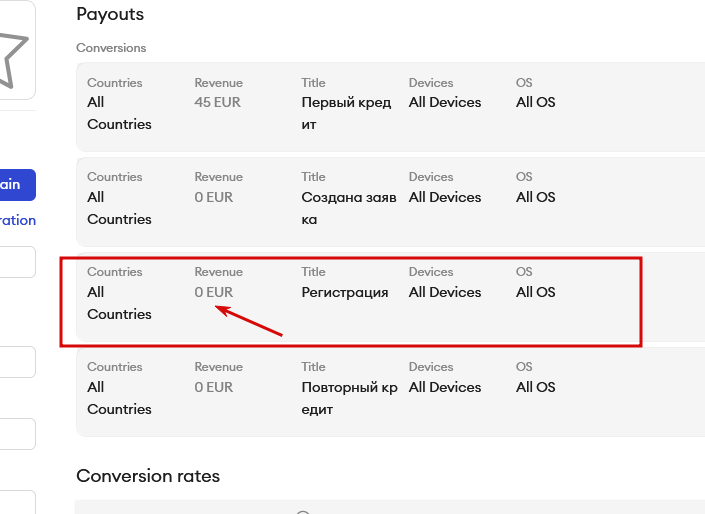Click the star favorite icon

tap(12, 57)
